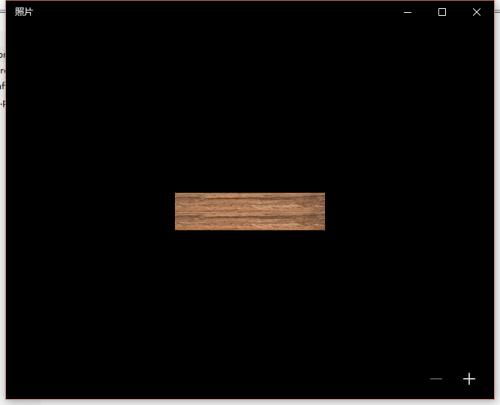Click the 照片 title text

pos(24,12)
